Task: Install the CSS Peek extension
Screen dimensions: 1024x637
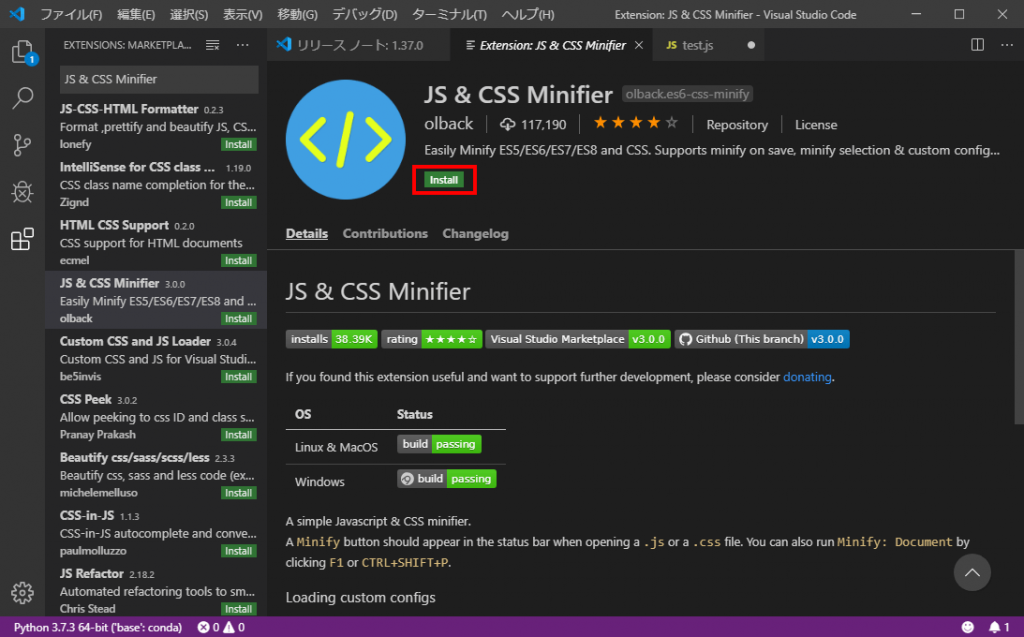Action: (238, 434)
